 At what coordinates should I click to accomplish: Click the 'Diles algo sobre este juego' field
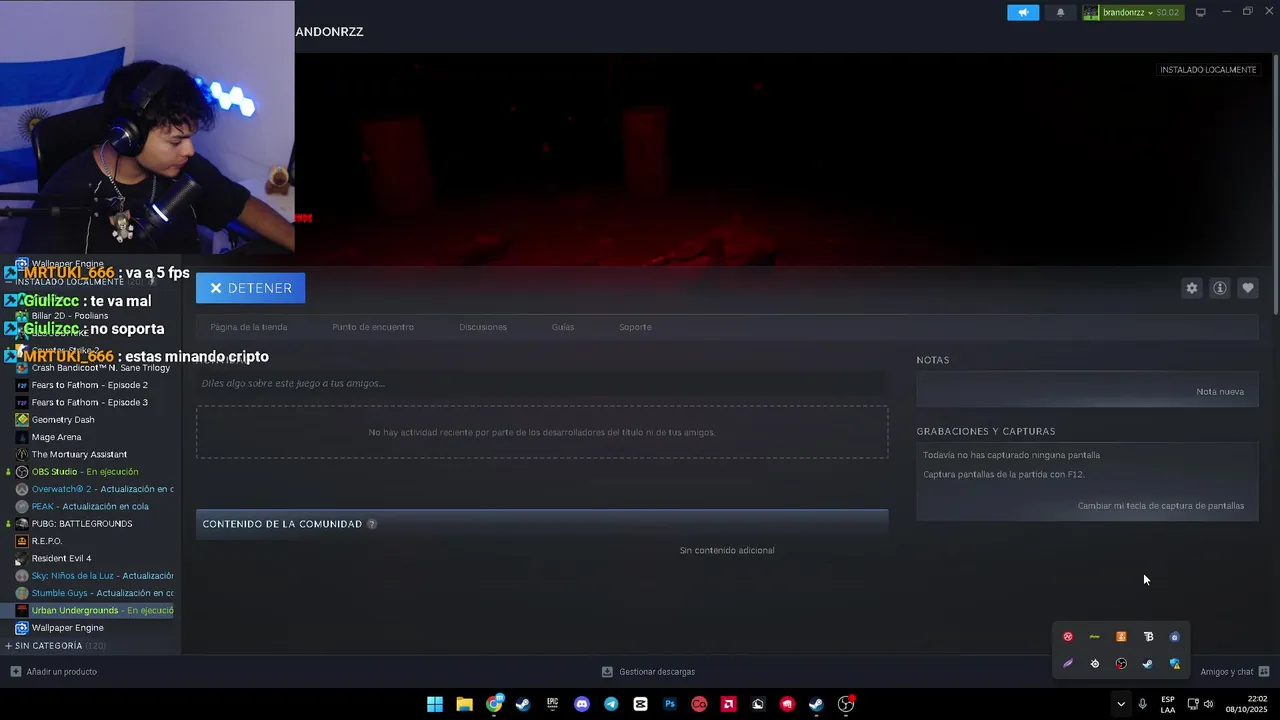[x=542, y=383]
